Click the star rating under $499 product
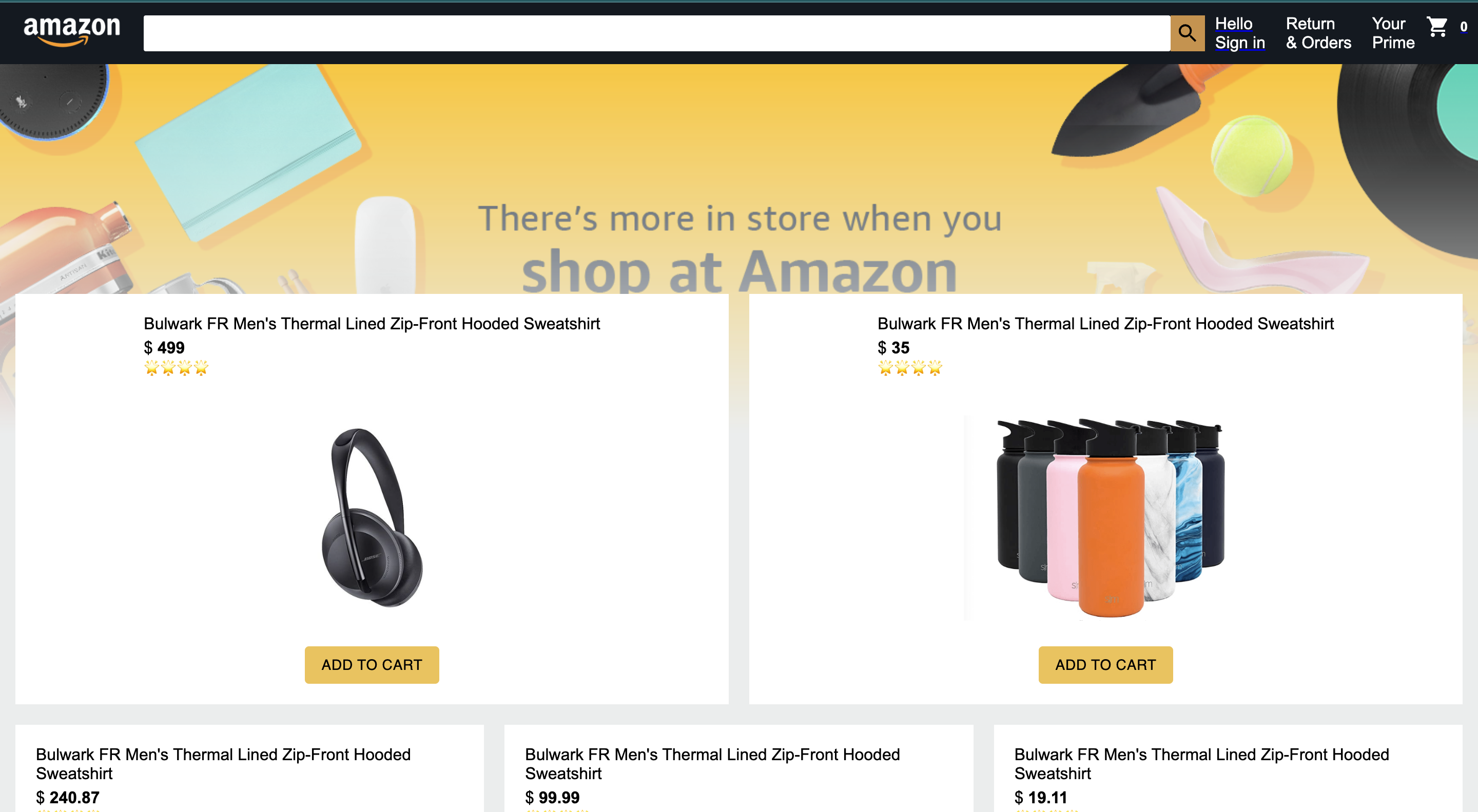This screenshot has width=1478, height=812. tap(176, 368)
